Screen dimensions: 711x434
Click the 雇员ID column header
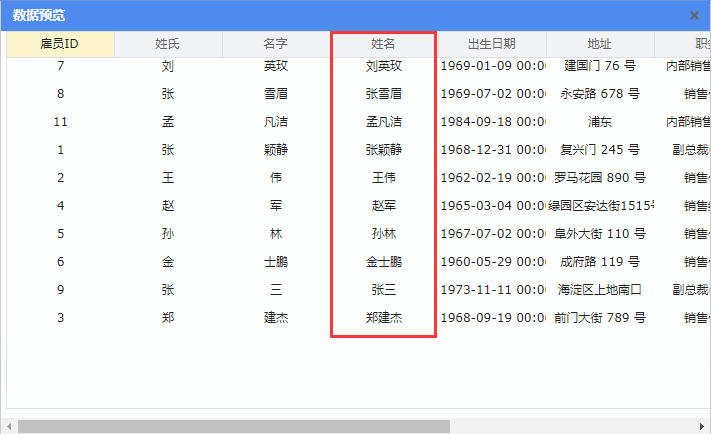pyautogui.click(x=60, y=44)
